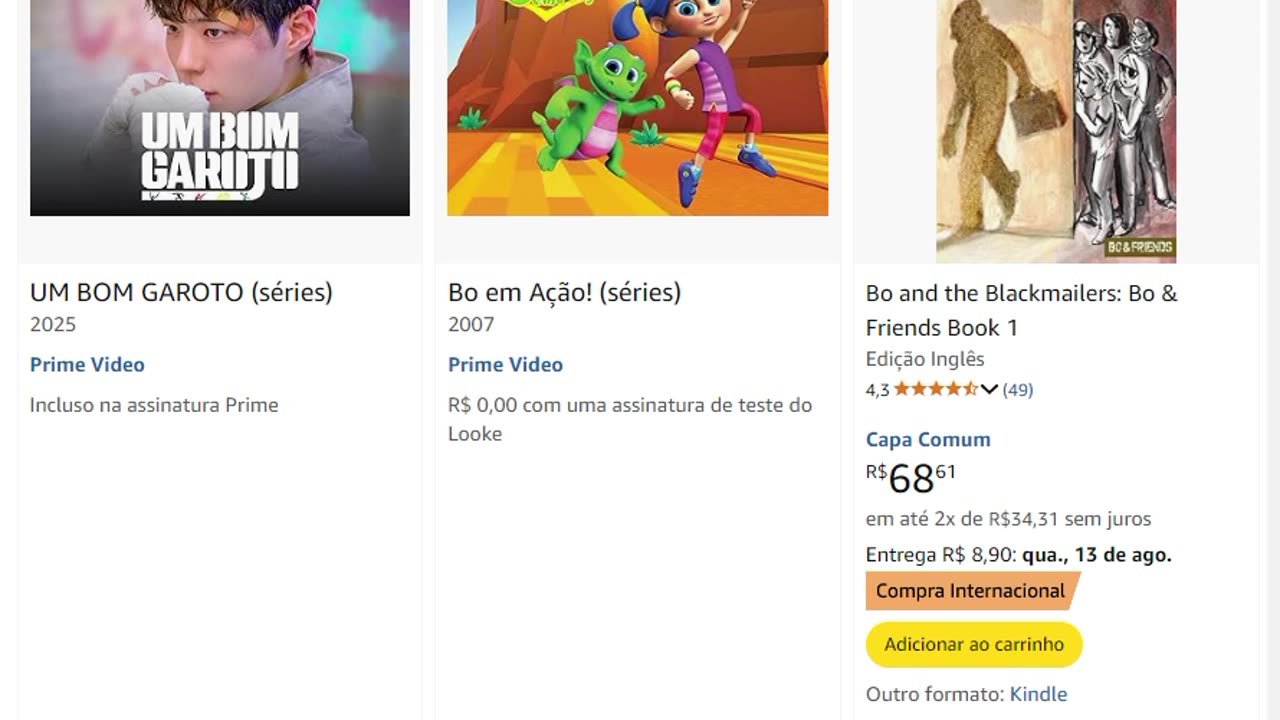Open the UM BOM GAROTO series title
This screenshot has width=1280, height=720.
(x=181, y=292)
